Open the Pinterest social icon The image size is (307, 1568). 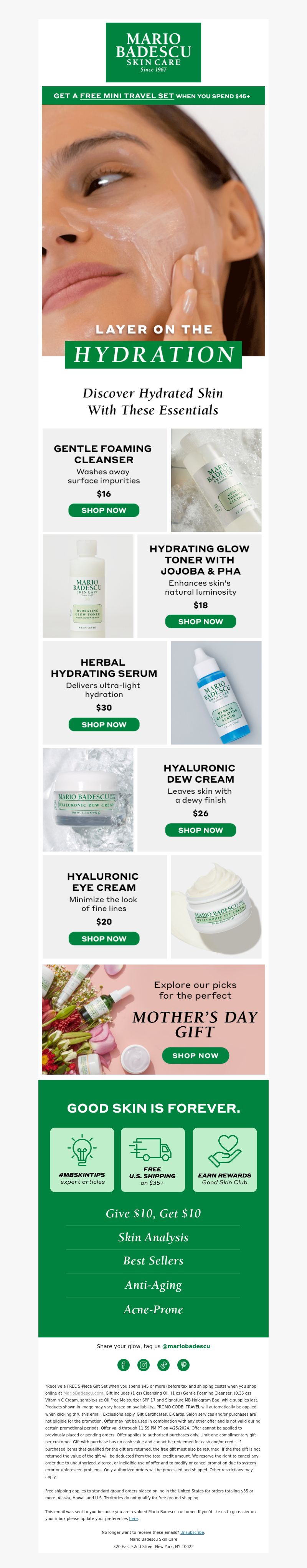coord(183,1365)
